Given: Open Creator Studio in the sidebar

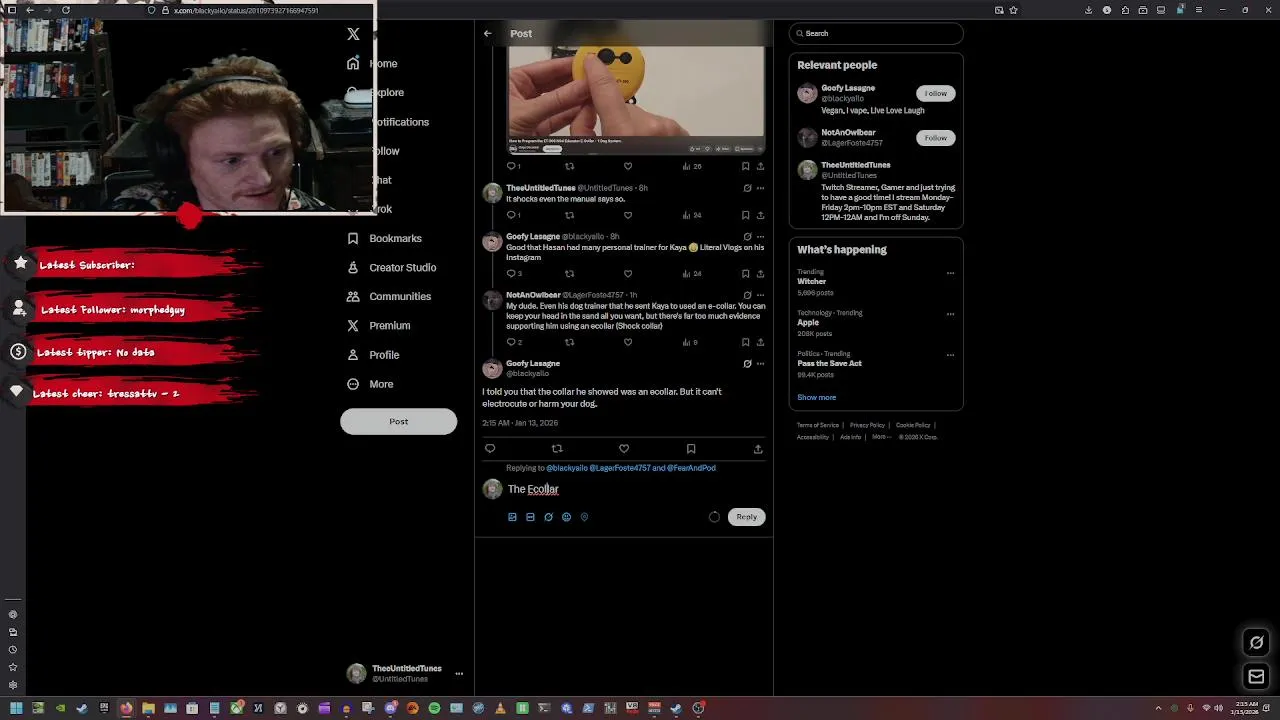Looking at the screenshot, I should [x=391, y=267].
